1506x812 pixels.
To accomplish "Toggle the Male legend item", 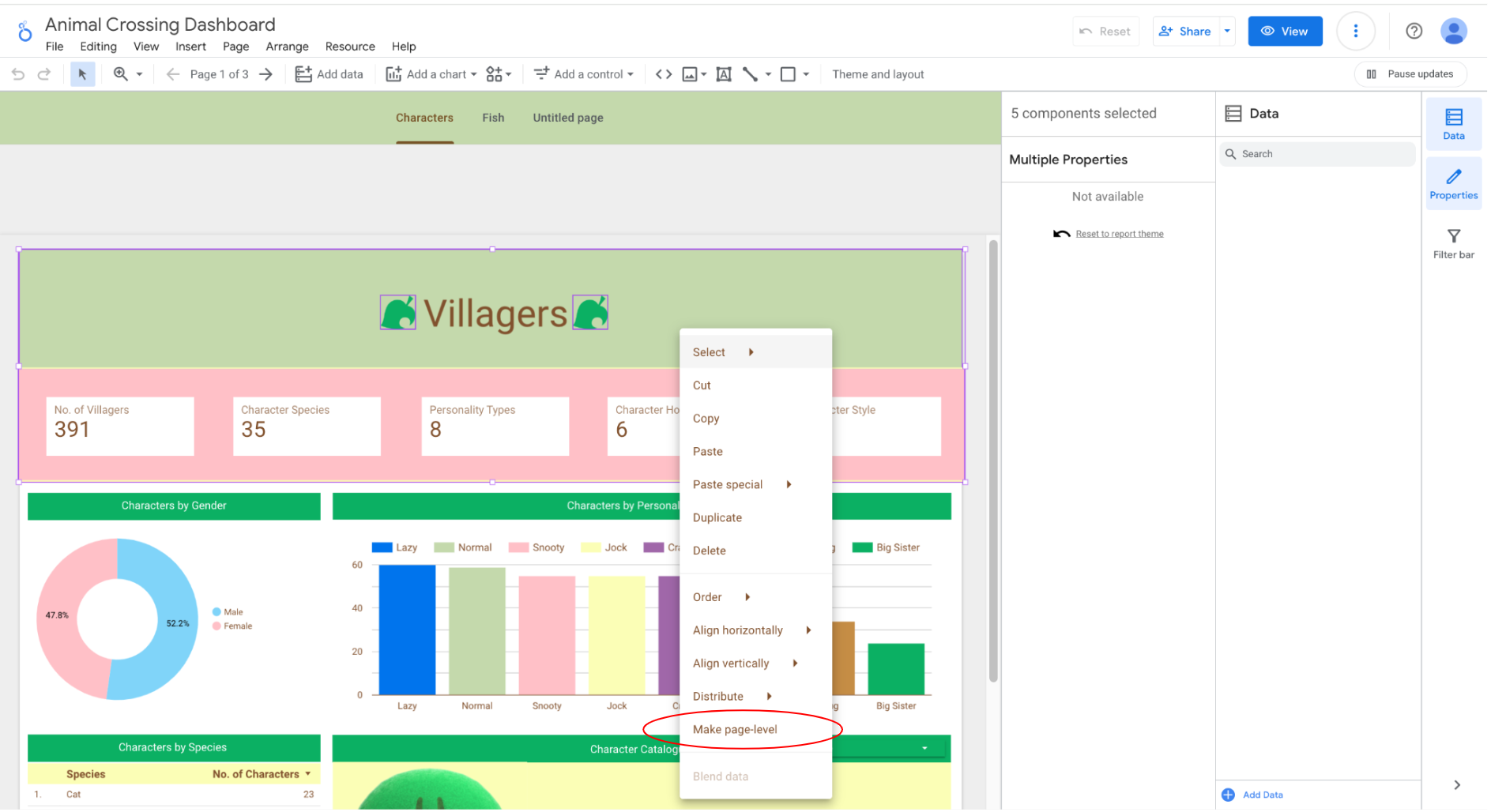I will 228,612.
